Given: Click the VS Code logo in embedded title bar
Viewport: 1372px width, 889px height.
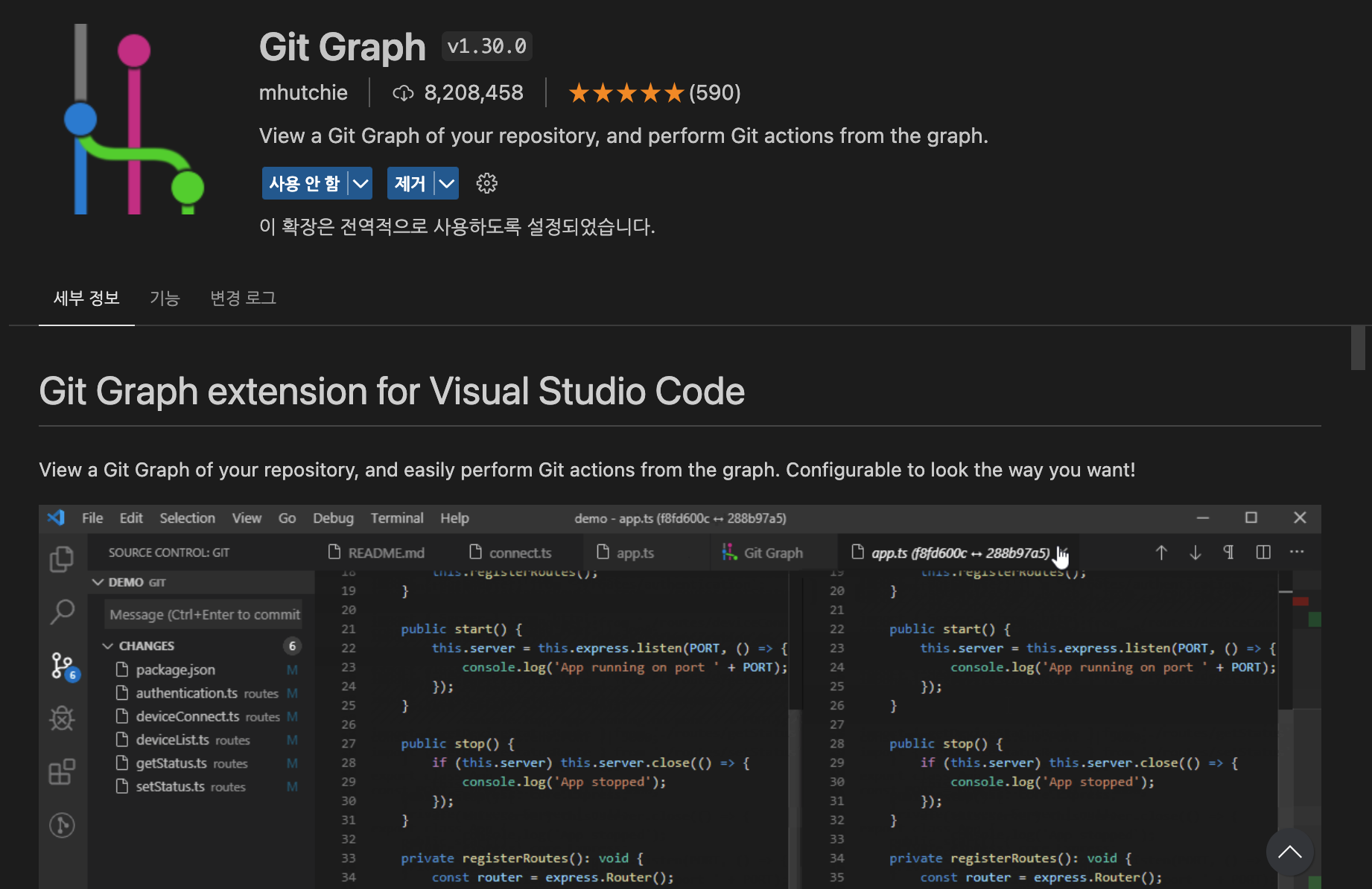Looking at the screenshot, I should [56, 517].
